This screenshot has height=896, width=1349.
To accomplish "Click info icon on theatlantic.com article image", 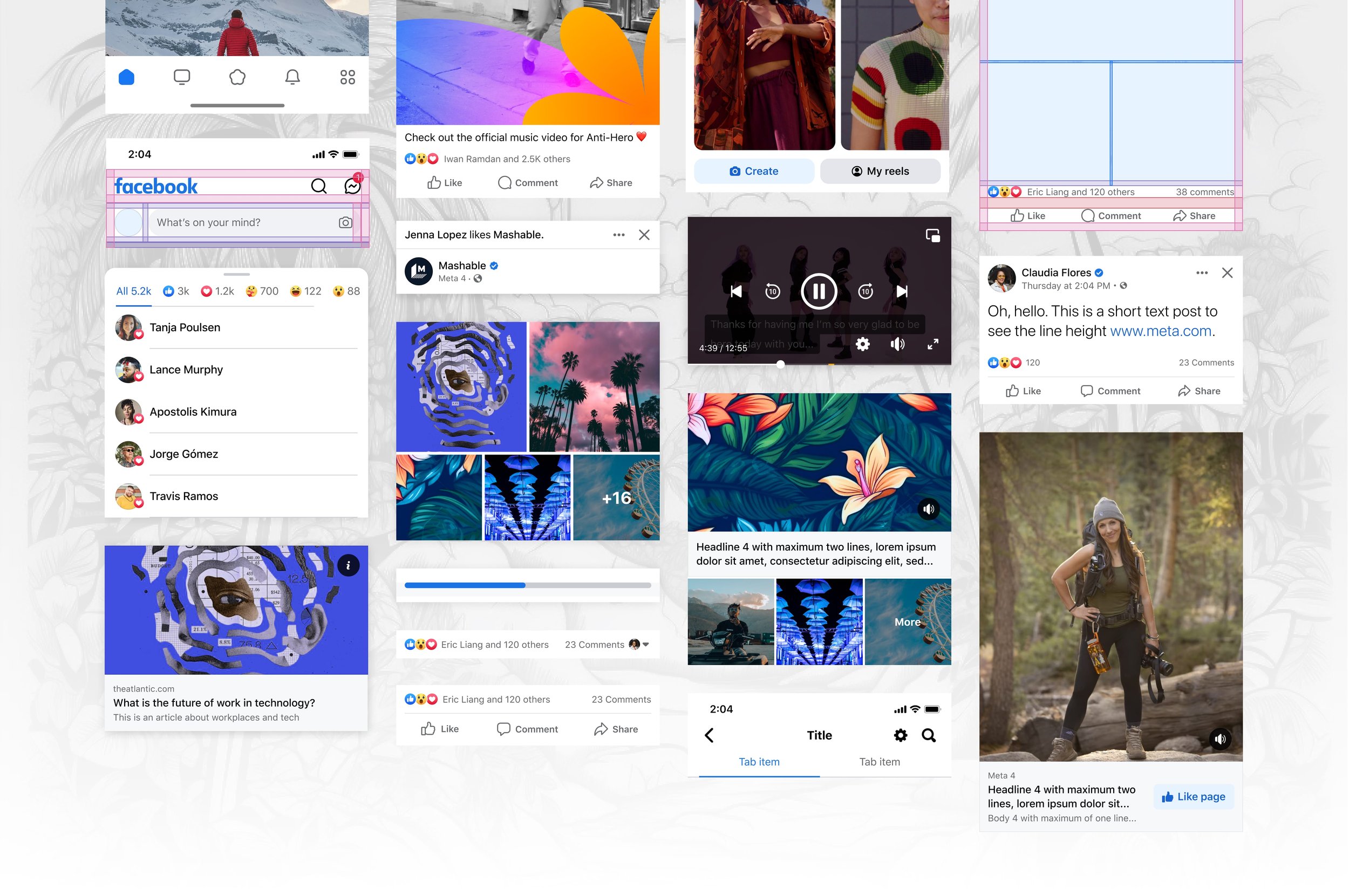I will (348, 565).
